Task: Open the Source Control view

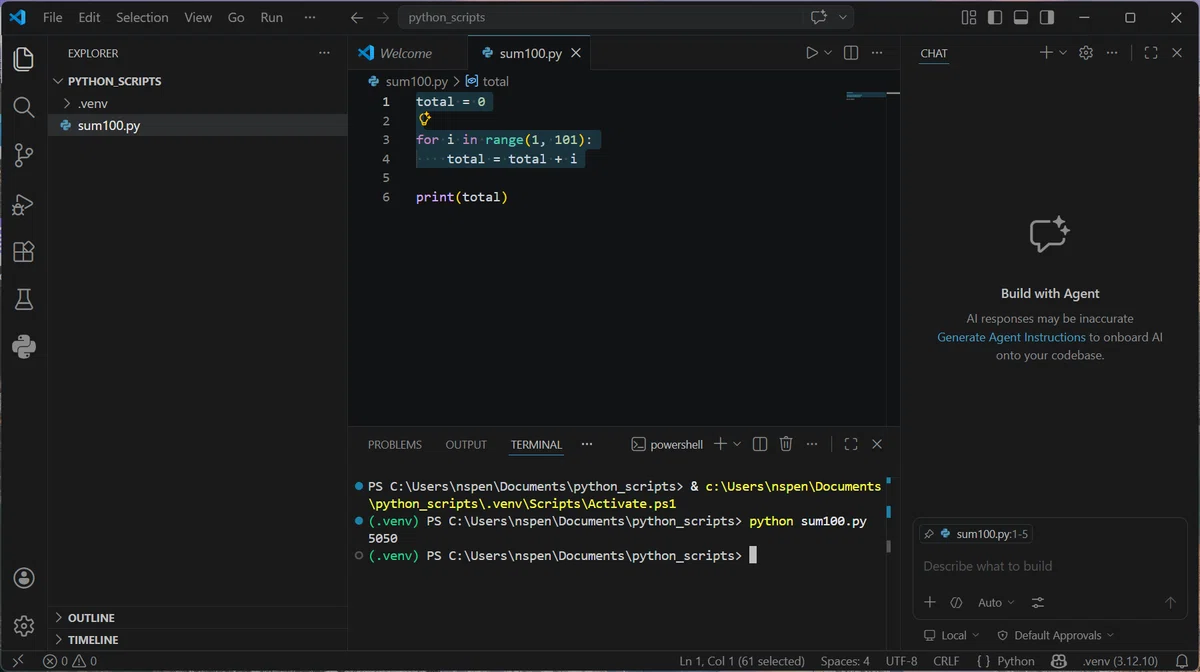Action: point(24,155)
